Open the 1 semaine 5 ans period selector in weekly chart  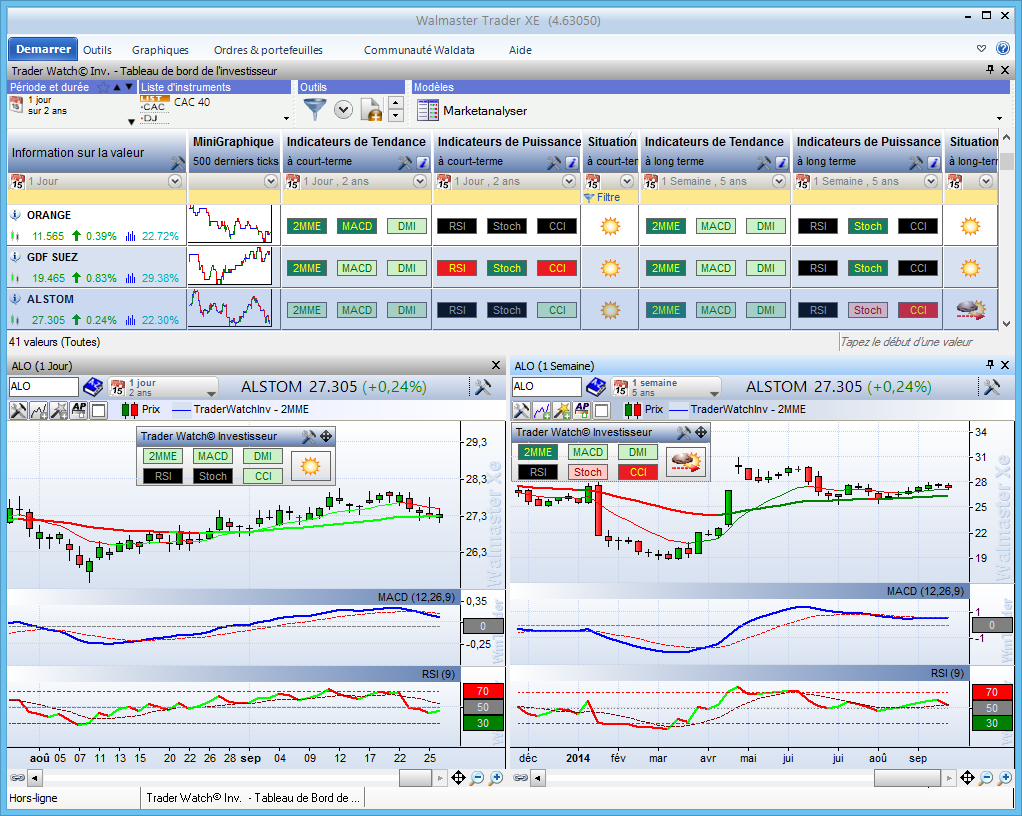tap(666, 388)
